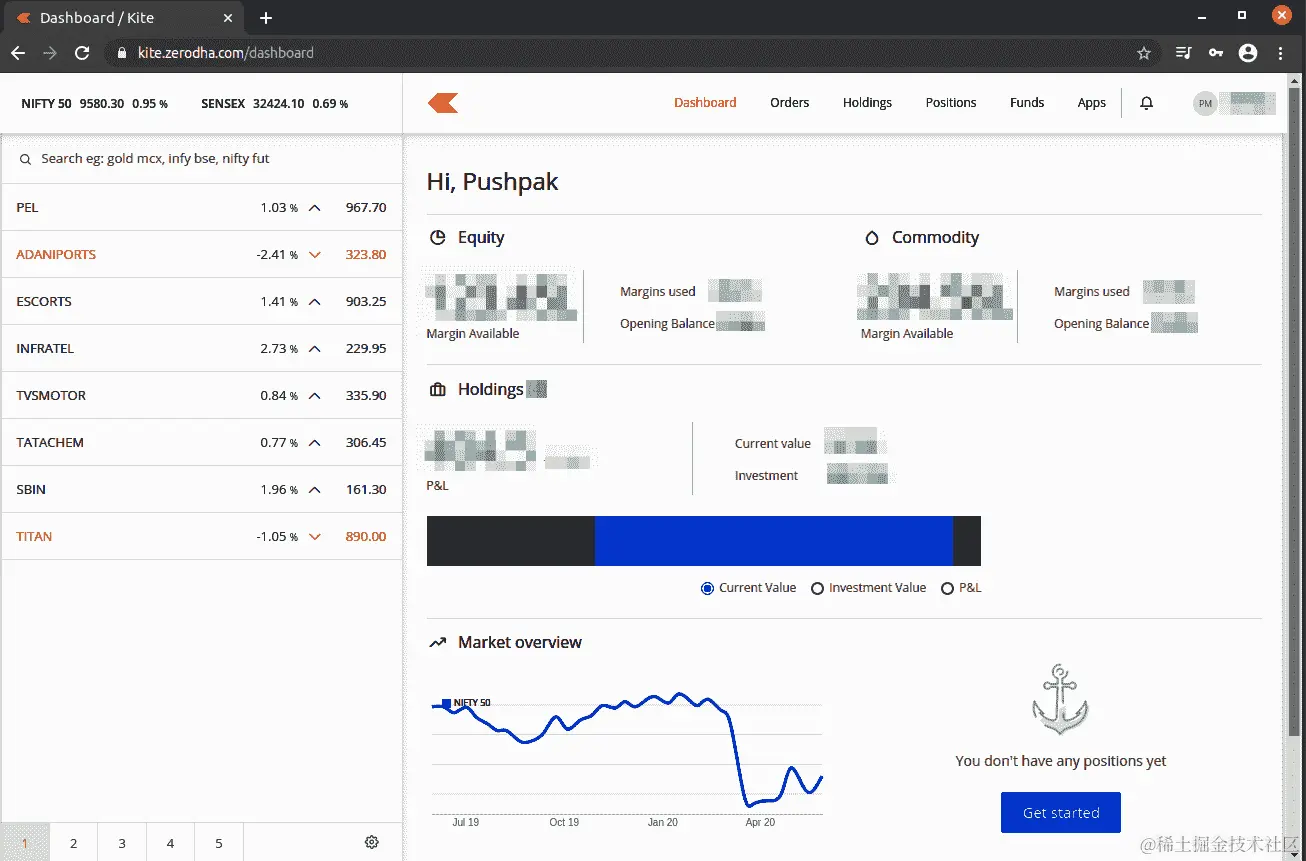Screen dimensions: 1306x861
Task: Switch to marketwatch tab 4
Action: coord(170,842)
